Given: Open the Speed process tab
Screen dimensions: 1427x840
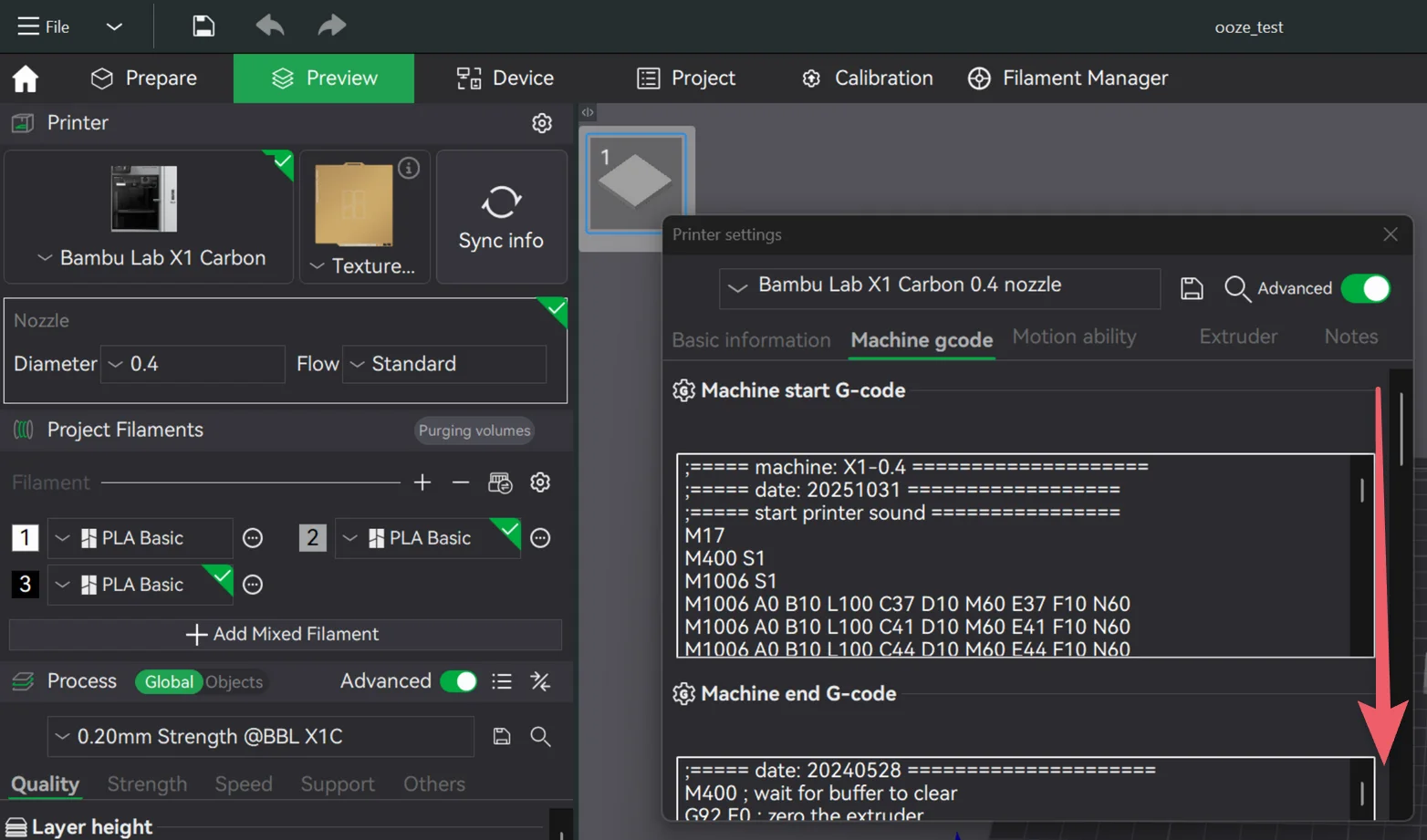Looking at the screenshot, I should (244, 784).
